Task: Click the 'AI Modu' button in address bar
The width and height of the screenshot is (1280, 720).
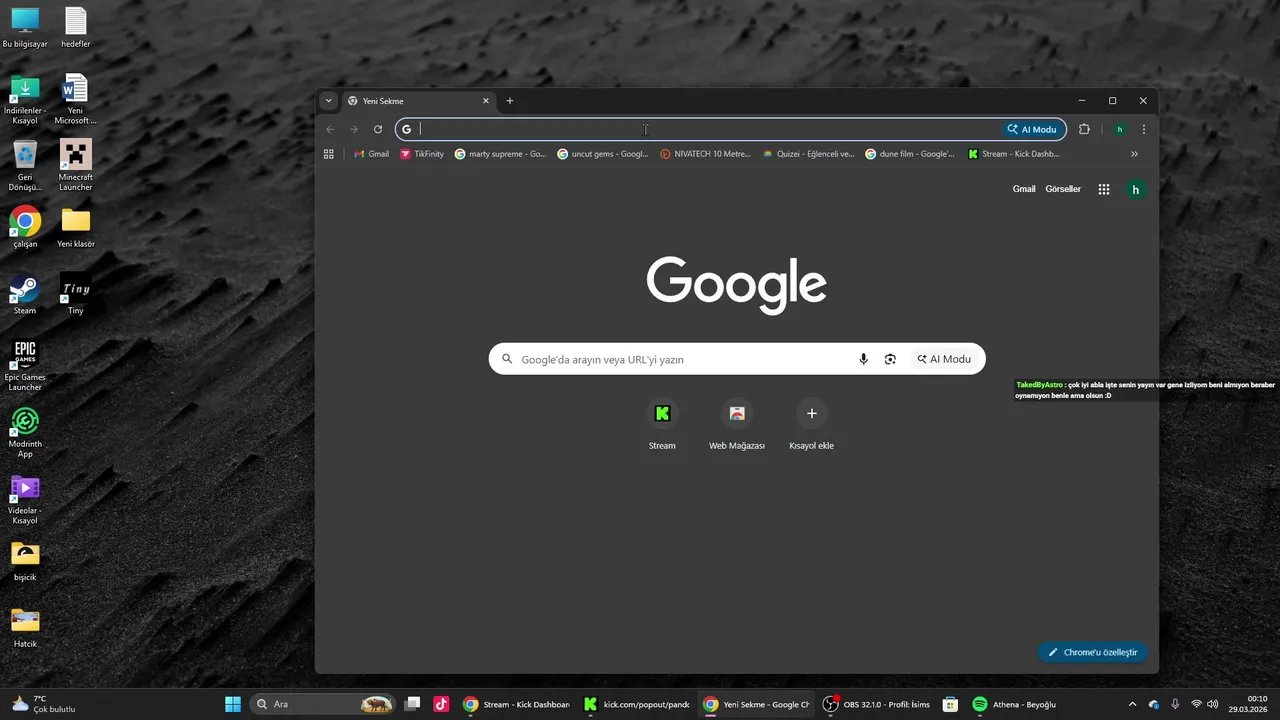Action: 1032,129
